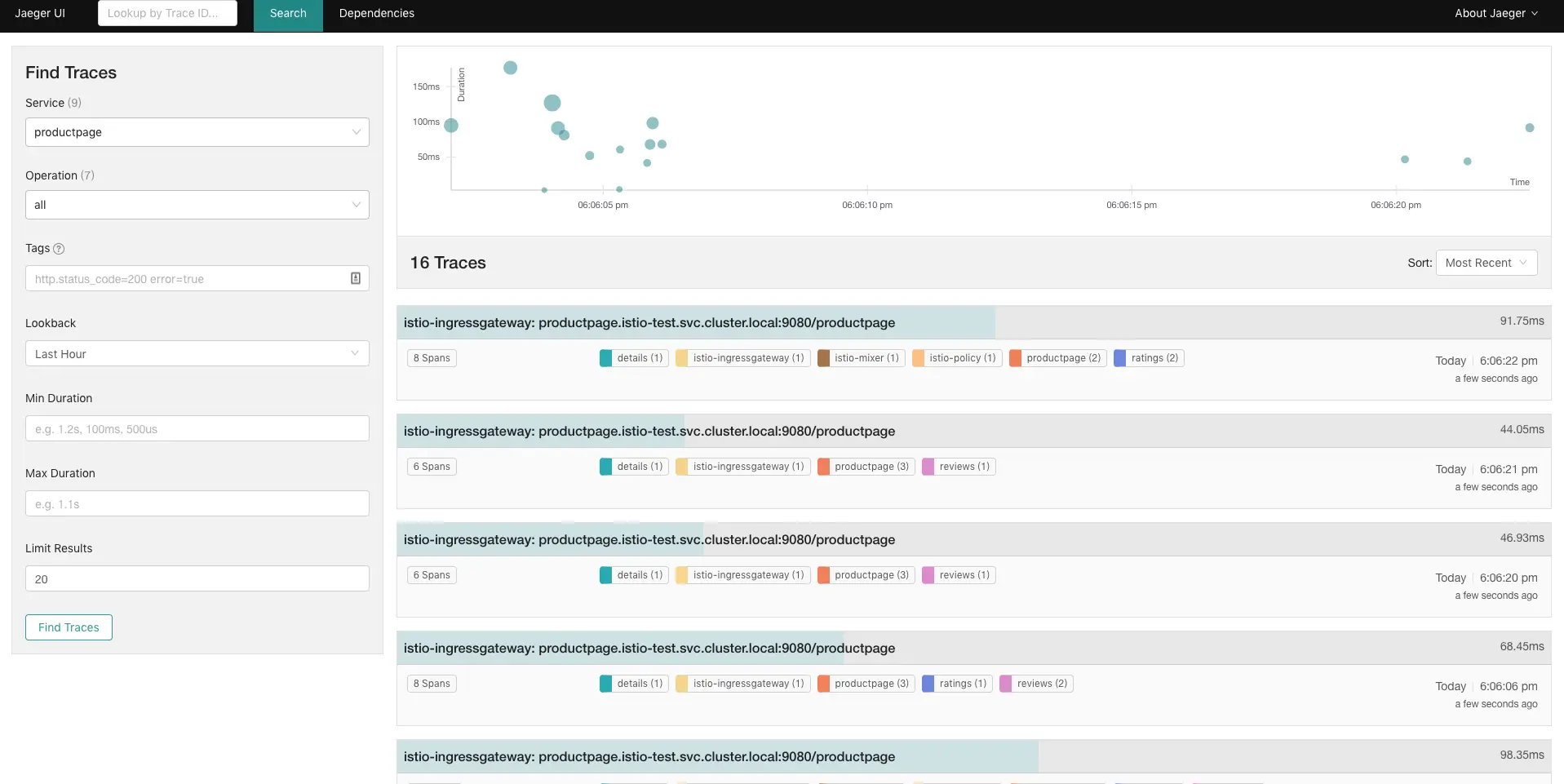Click reviews (1) tag in 46.93ms trace
Viewport: 1564px width, 784px height.
[x=959, y=575]
